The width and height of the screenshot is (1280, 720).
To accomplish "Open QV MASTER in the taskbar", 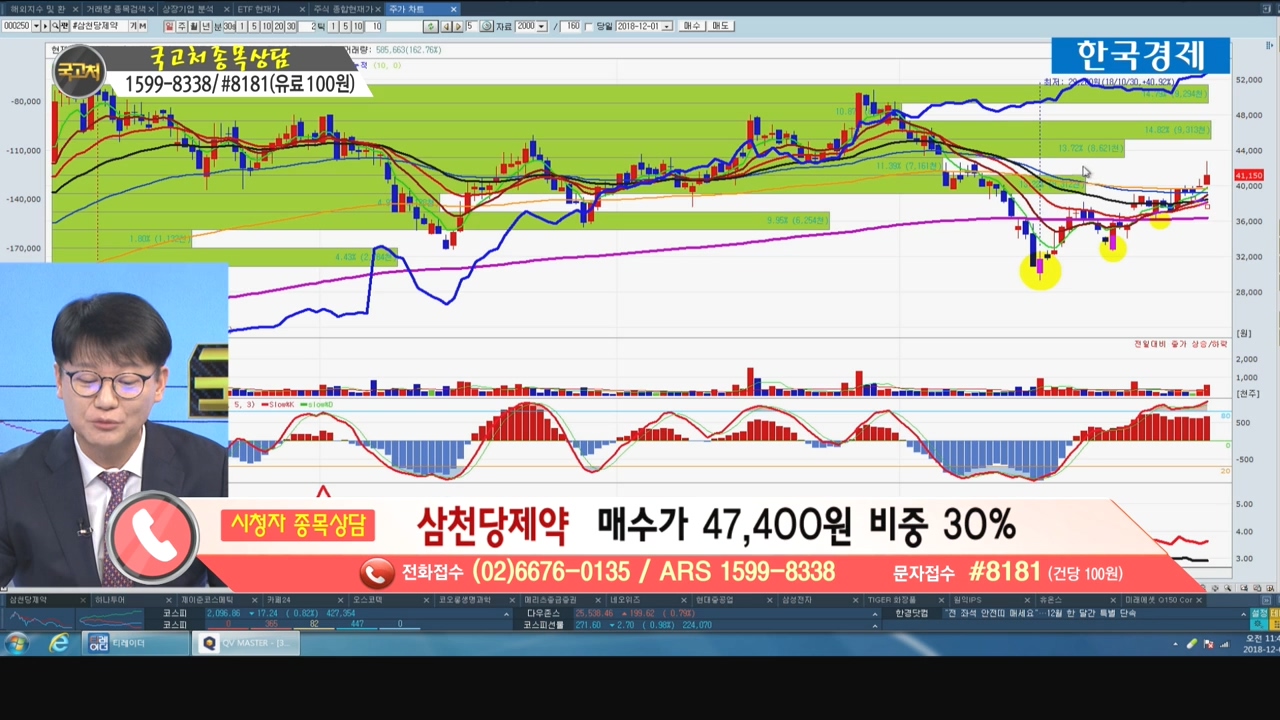I will tap(247, 643).
